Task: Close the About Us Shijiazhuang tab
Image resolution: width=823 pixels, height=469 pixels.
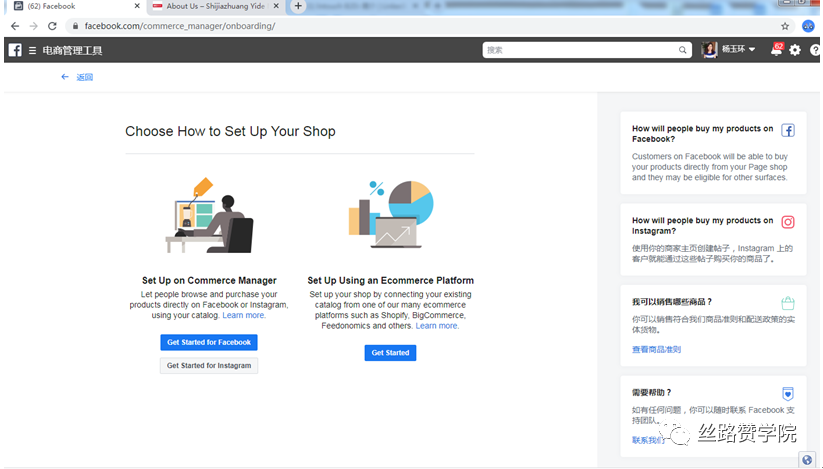Action: [276, 6]
